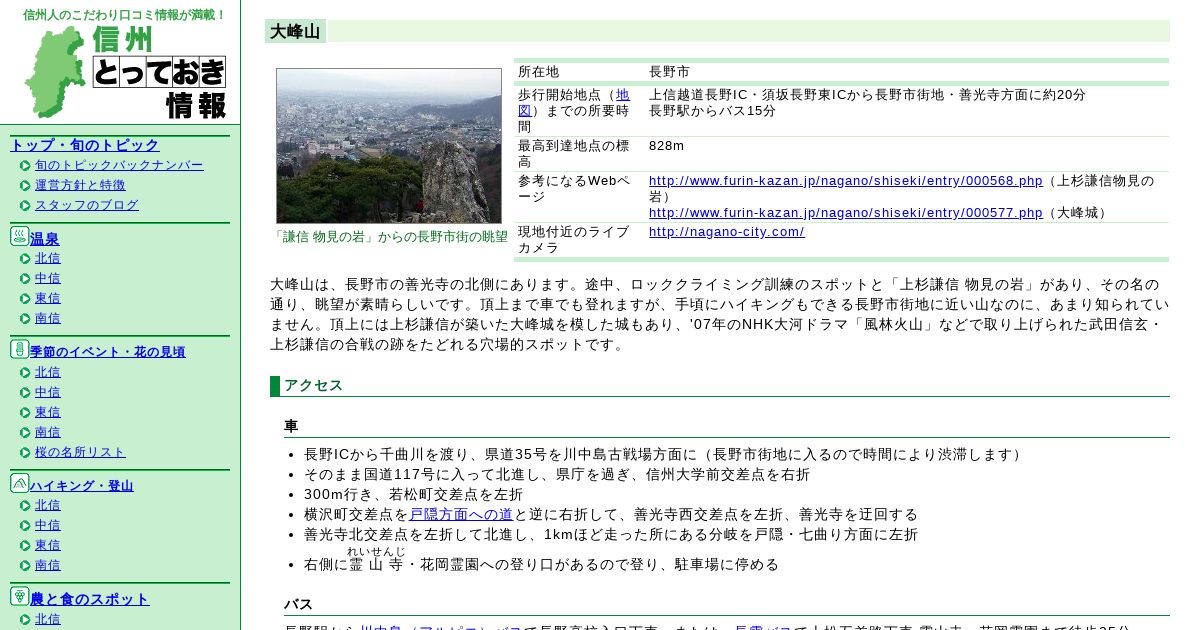Open the 温泉 section heading link
Image resolution: width=1200 pixels, height=630 pixels.
[45, 239]
